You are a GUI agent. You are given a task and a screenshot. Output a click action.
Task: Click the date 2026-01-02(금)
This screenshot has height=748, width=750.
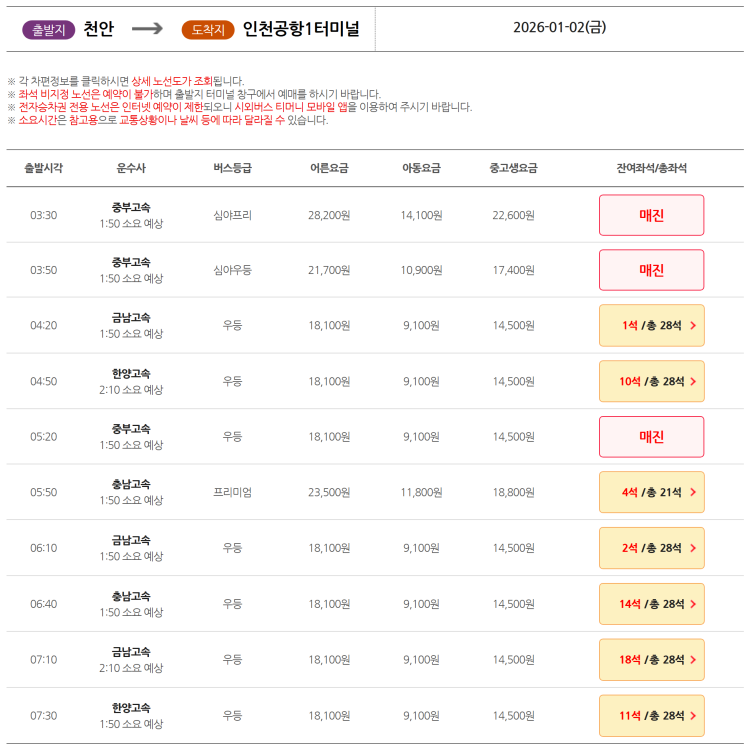pyautogui.click(x=559, y=28)
